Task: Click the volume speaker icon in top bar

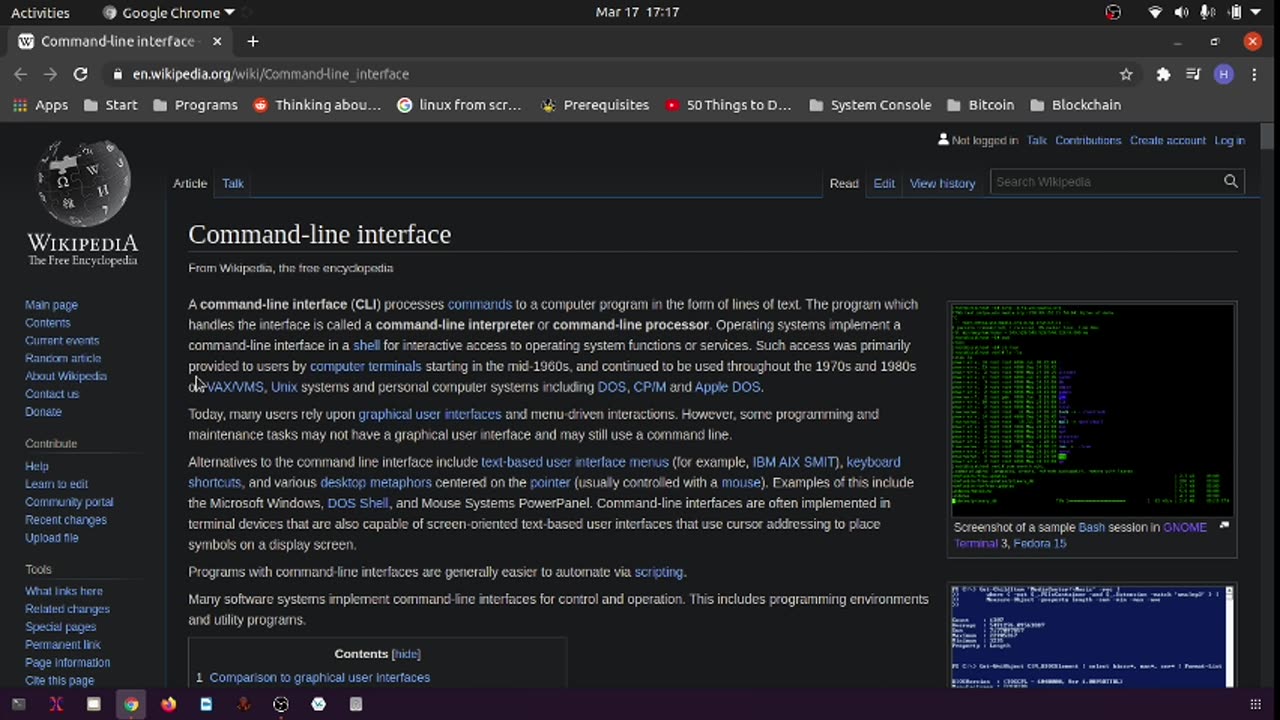Action: pyautogui.click(x=1181, y=12)
